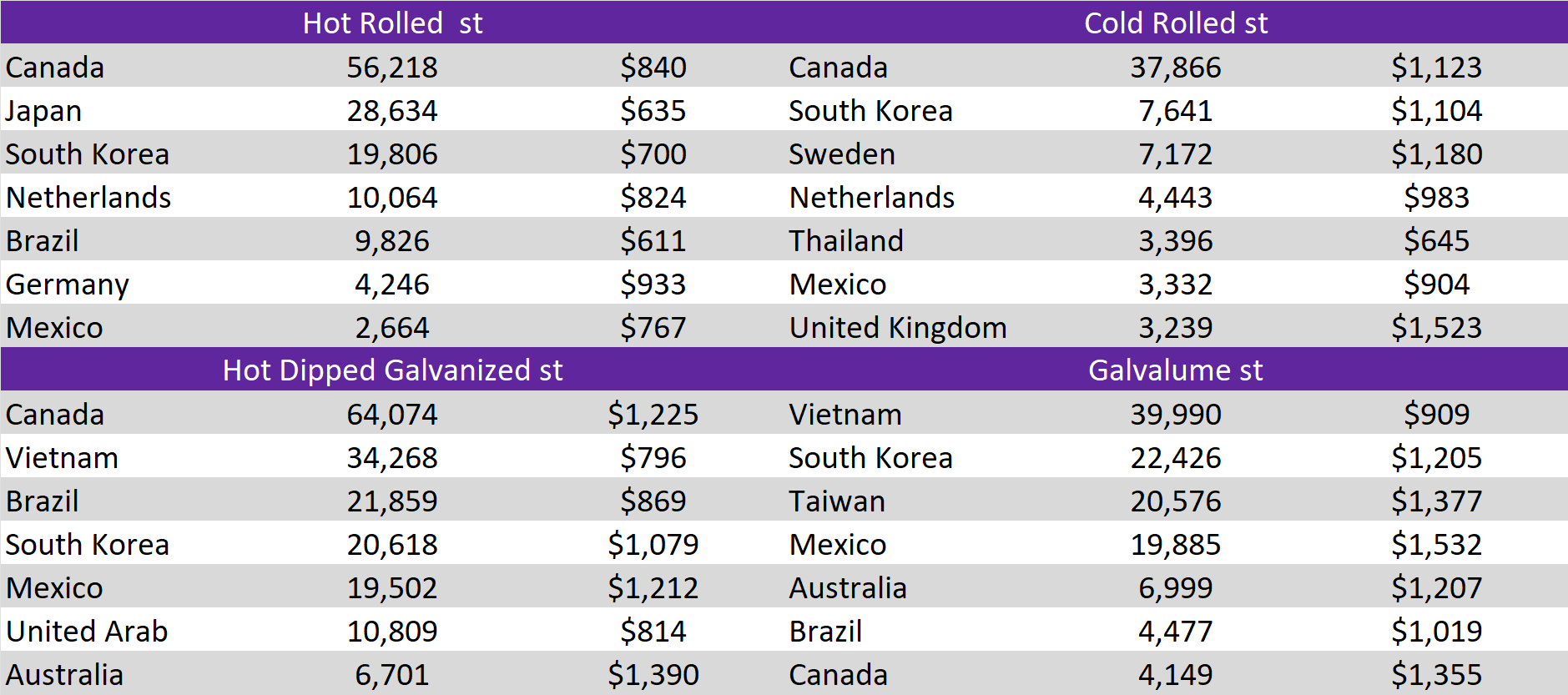Click the Taiwan country cell
The width and height of the screenshot is (1568, 695).
point(836,501)
